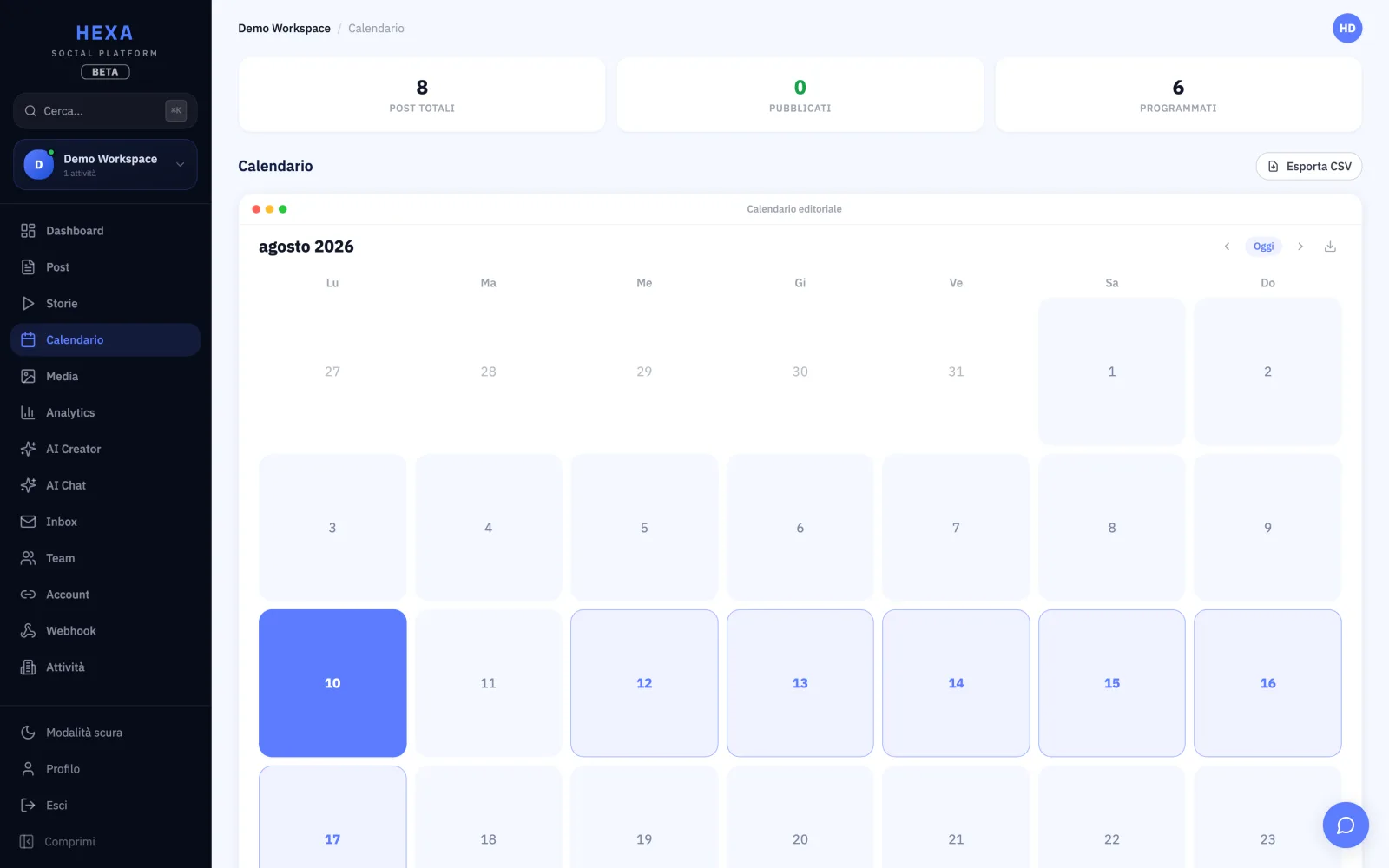
Task: Click the Demo Workspace D avatar
Action: (x=38, y=165)
